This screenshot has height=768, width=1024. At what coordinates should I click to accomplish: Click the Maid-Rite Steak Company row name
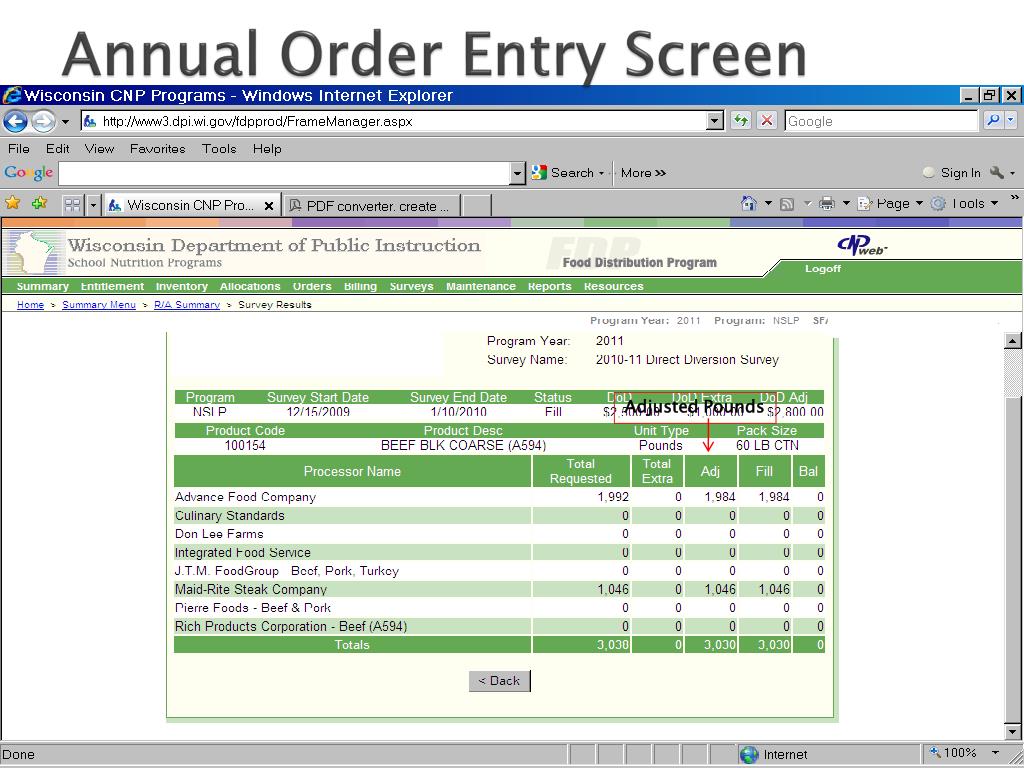251,589
